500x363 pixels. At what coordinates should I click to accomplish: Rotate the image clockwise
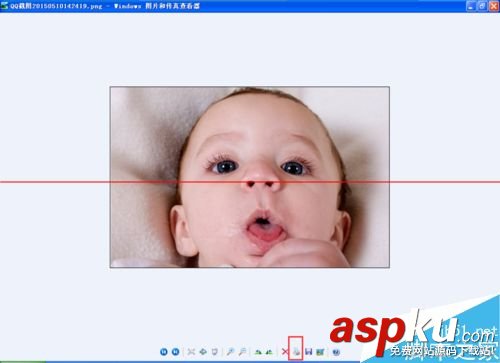[x=258, y=352]
